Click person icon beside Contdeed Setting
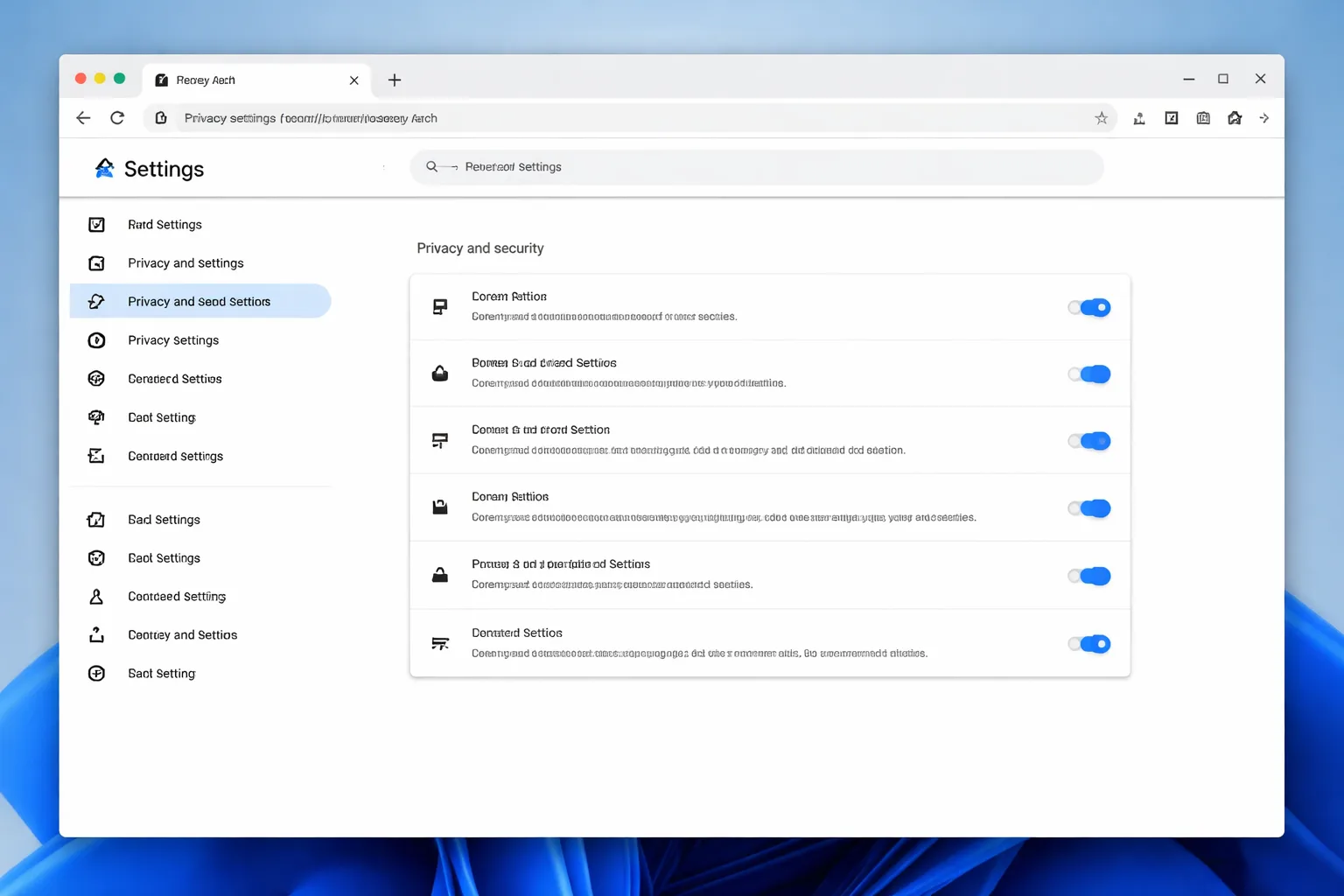Screen dimensions: 1344x896 (x=97, y=597)
